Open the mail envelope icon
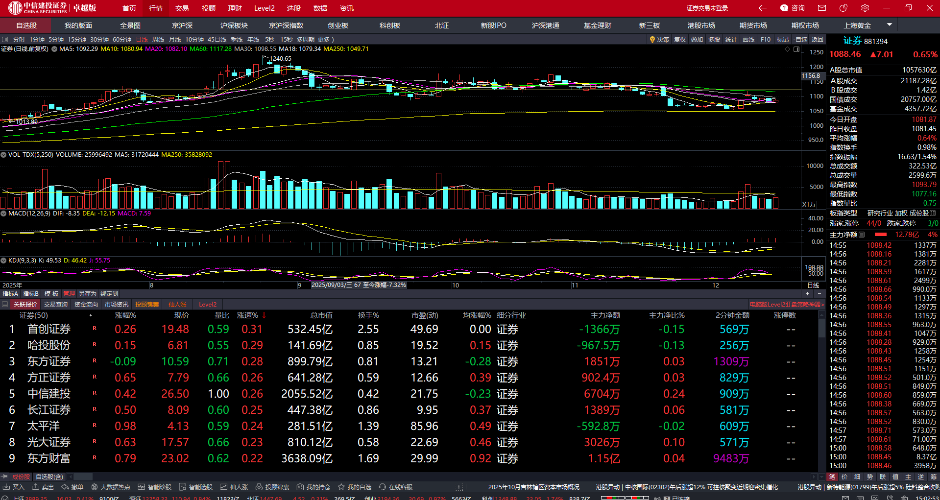 [822, 8]
